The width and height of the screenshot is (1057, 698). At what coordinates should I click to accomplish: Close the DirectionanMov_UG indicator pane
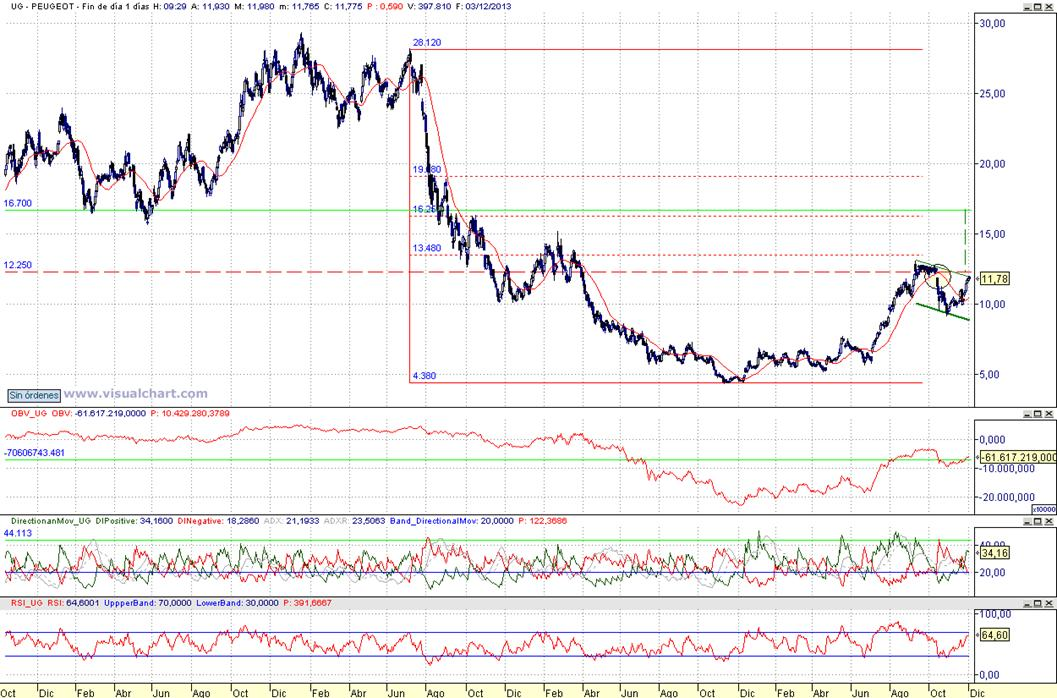point(1050,521)
